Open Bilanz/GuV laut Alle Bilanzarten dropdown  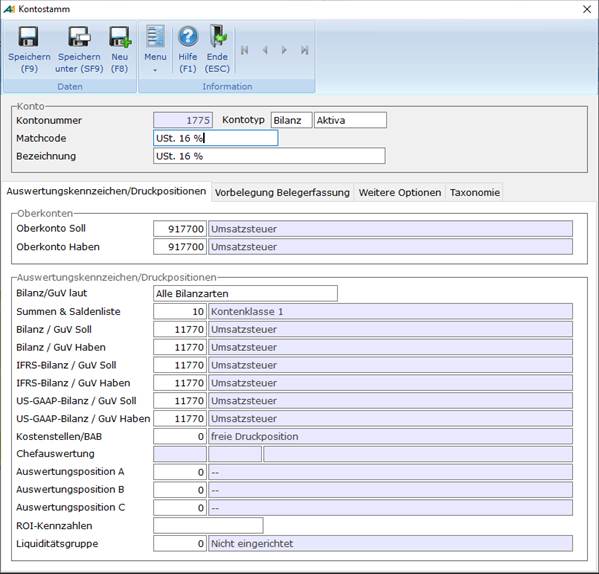[245, 294]
